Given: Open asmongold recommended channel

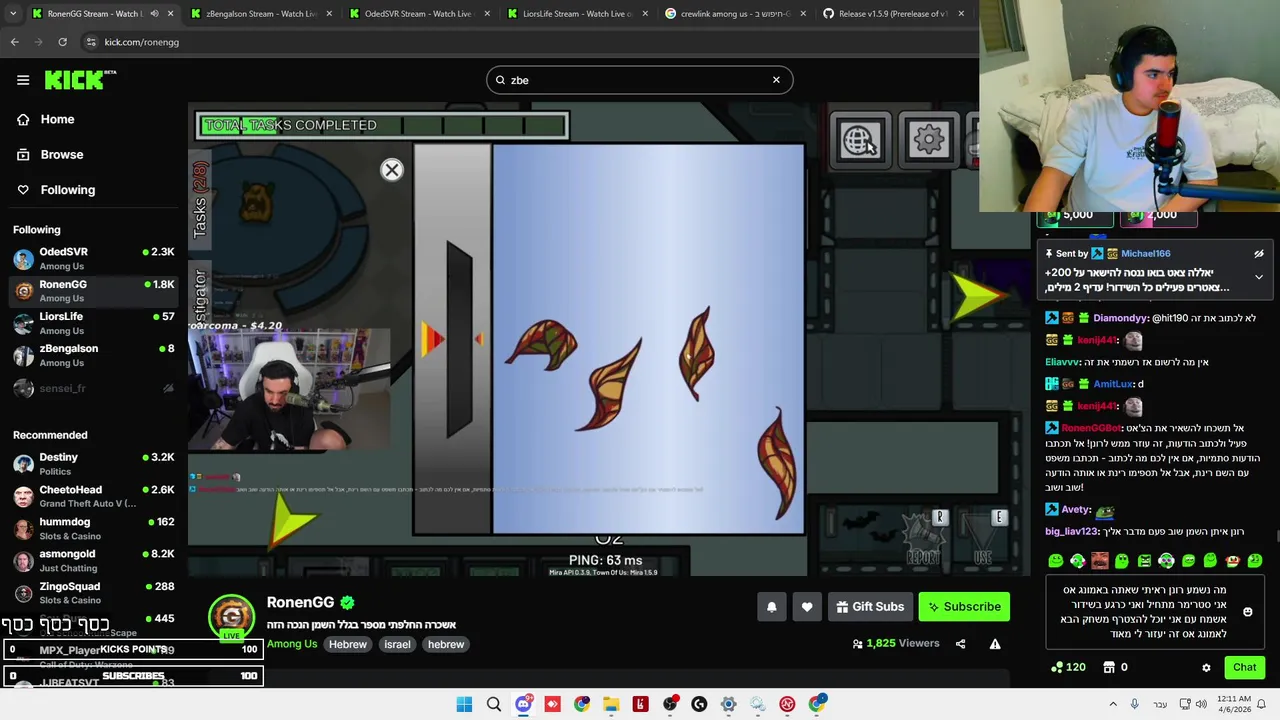Looking at the screenshot, I should tap(94, 560).
